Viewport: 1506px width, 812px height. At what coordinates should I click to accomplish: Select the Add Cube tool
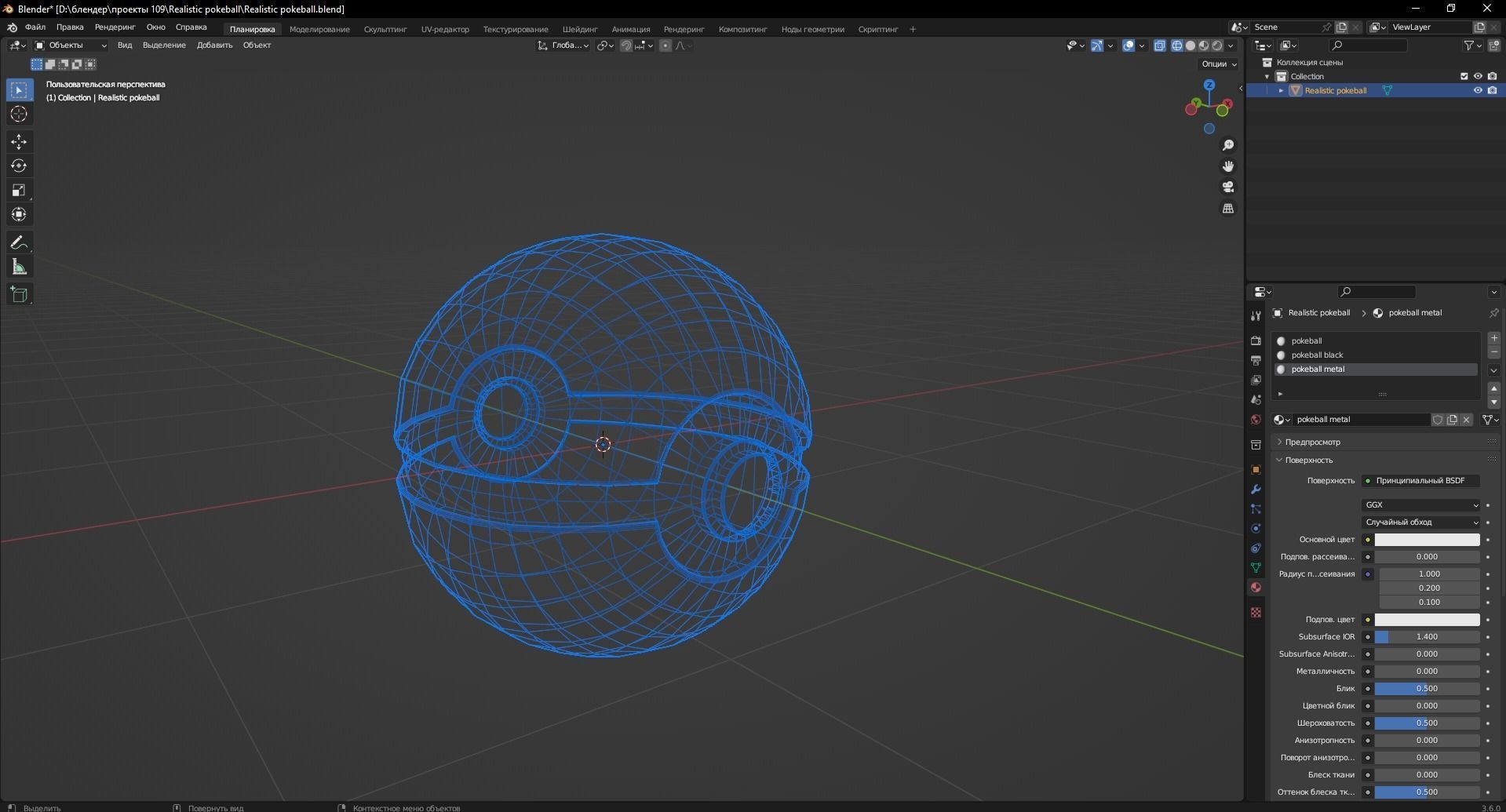pos(19,295)
